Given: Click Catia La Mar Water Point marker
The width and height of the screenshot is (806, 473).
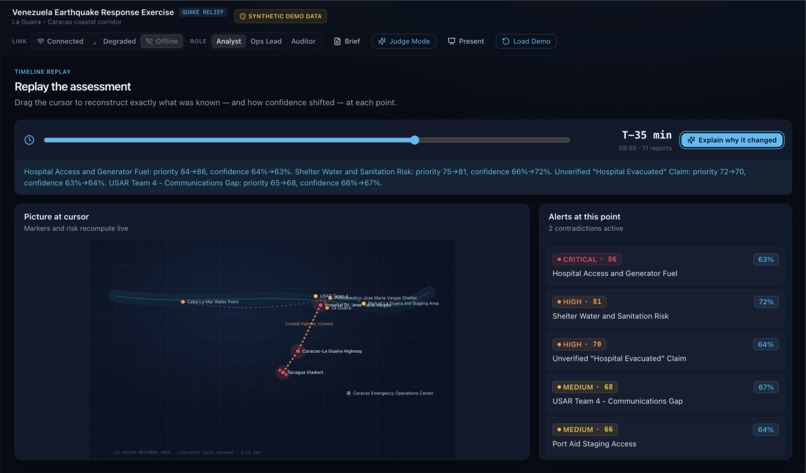Looking at the screenshot, I should 183,302.
